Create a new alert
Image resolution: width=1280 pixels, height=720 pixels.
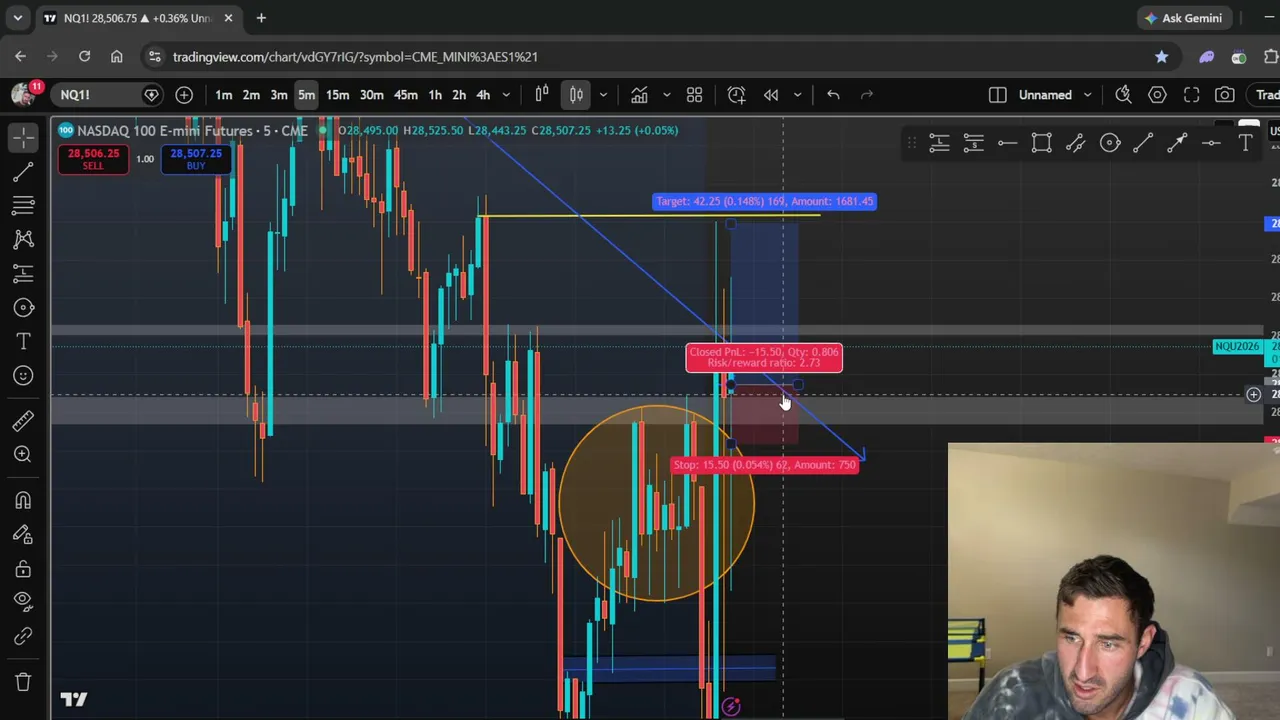(736, 95)
